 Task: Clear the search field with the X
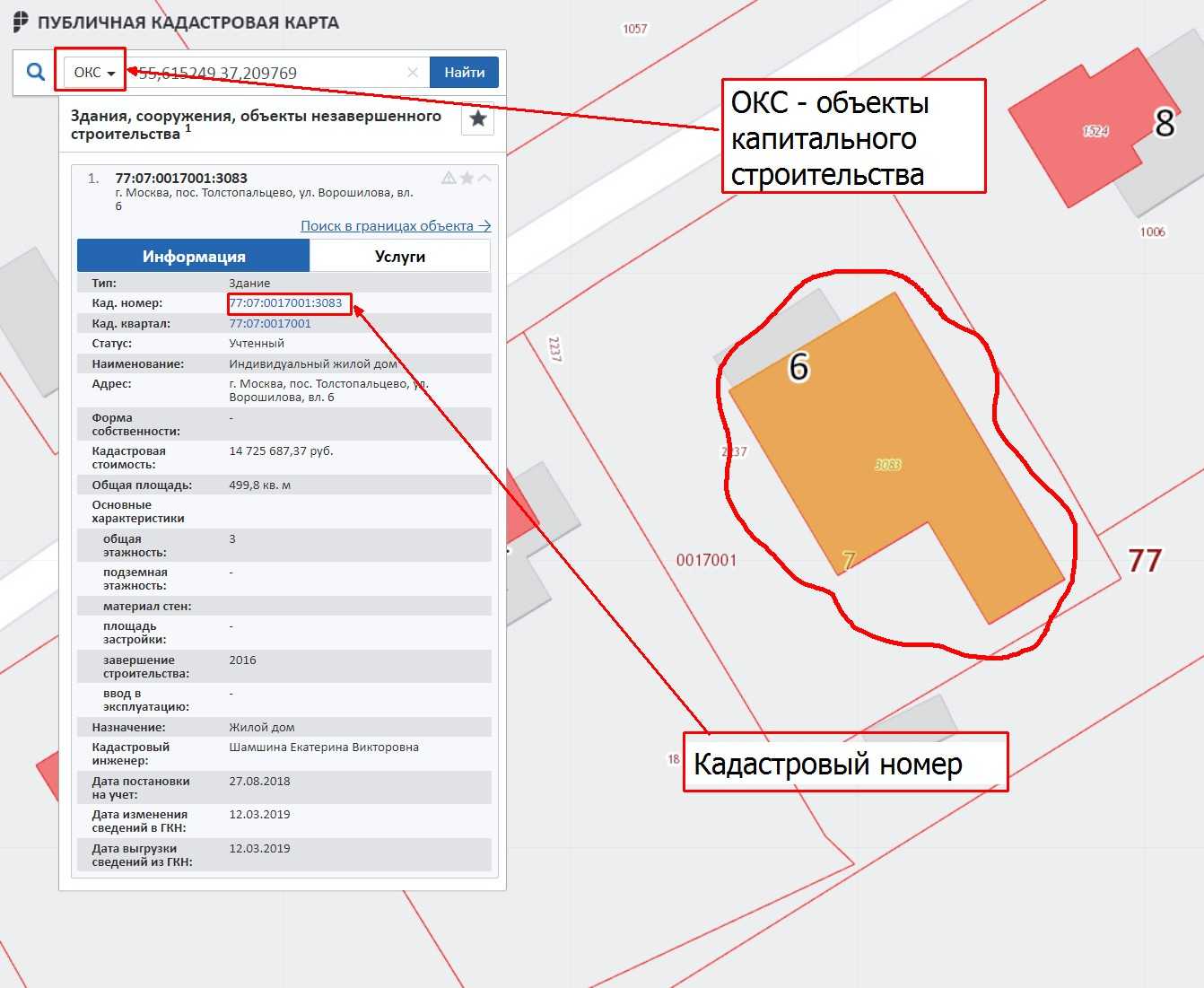413,73
